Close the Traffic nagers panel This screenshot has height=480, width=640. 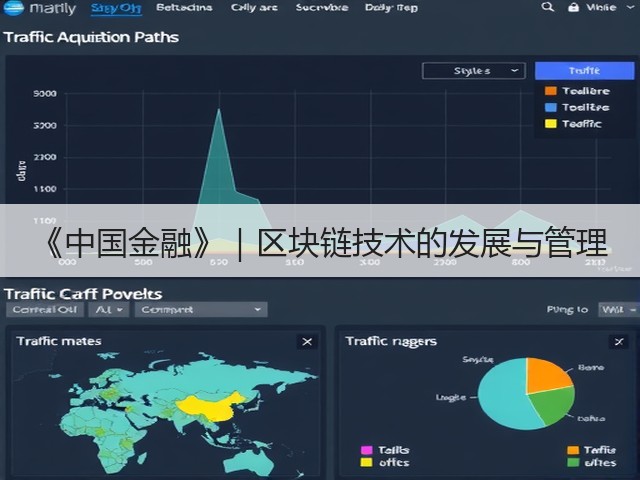(619, 342)
